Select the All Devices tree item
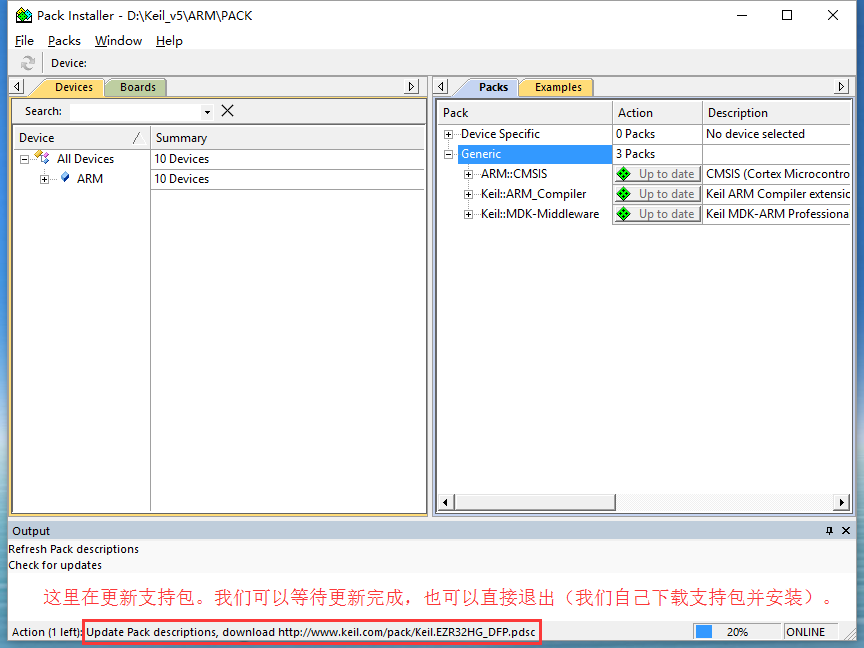This screenshot has height=648, width=864. point(85,159)
